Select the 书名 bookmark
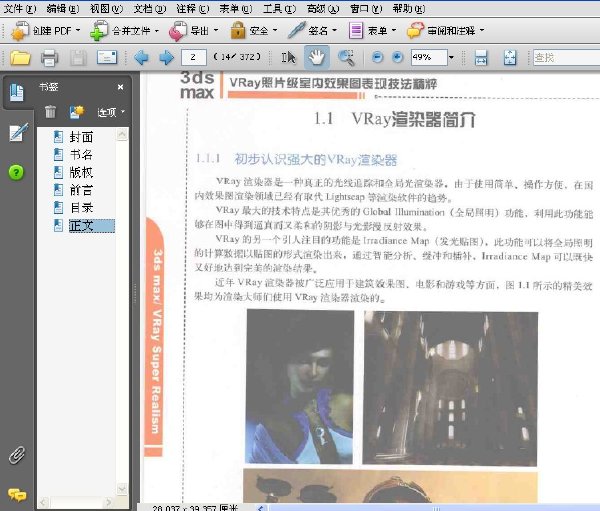 81,154
